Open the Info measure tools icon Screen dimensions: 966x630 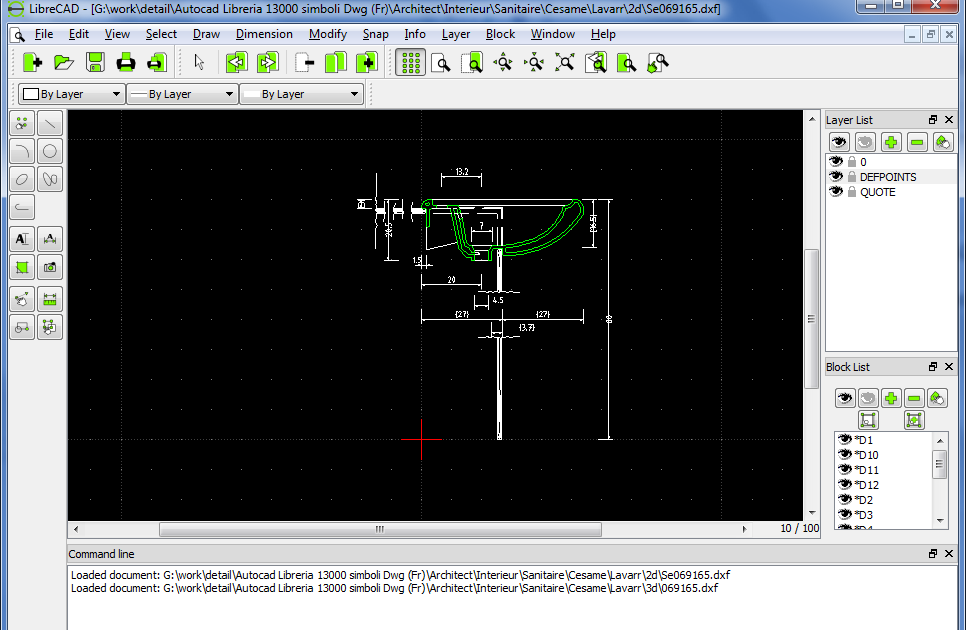(50, 299)
